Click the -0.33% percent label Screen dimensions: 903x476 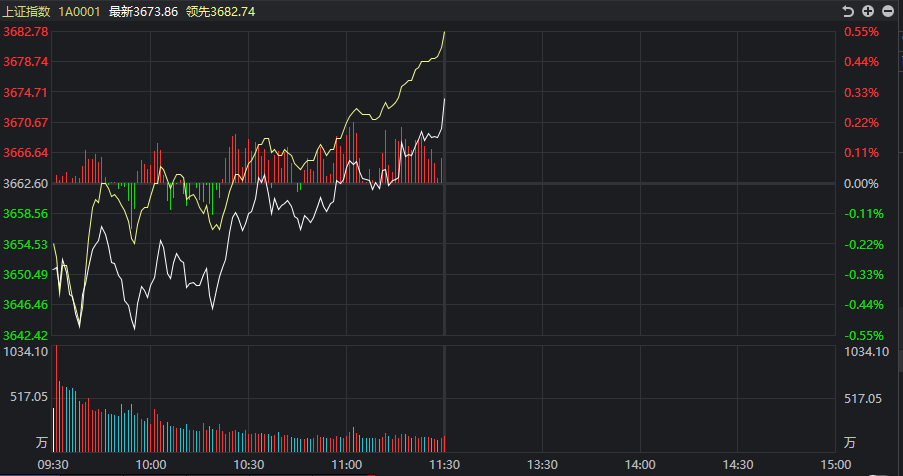coord(864,275)
